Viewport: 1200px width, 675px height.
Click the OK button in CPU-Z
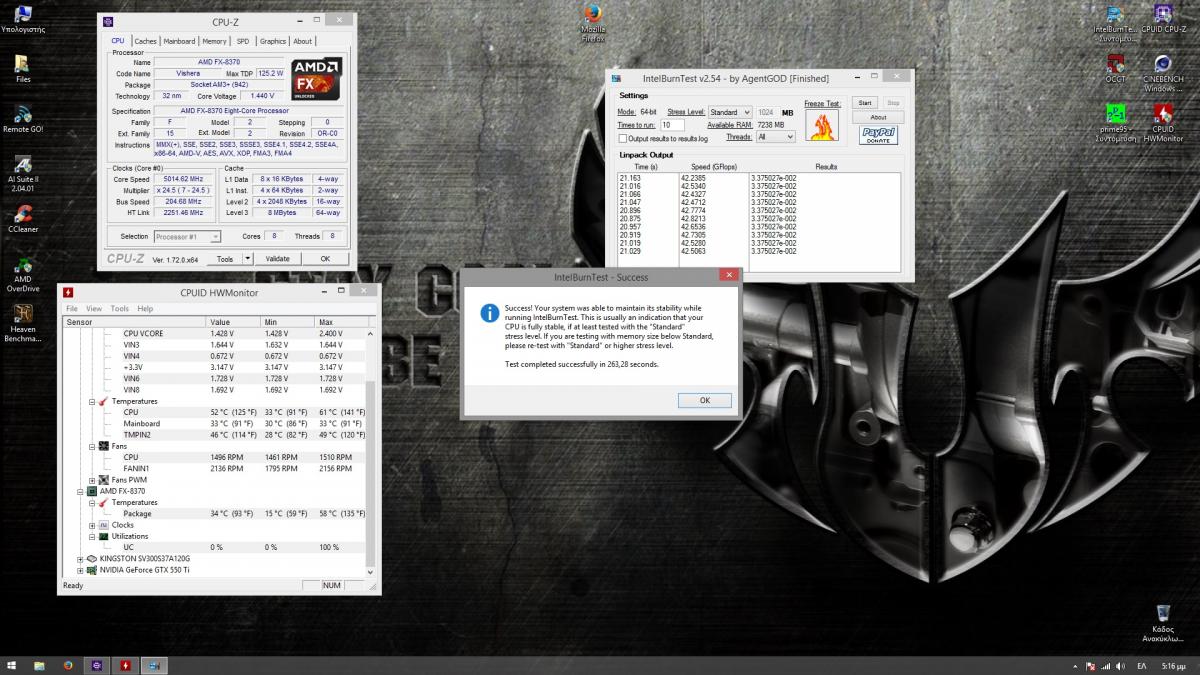(325, 258)
